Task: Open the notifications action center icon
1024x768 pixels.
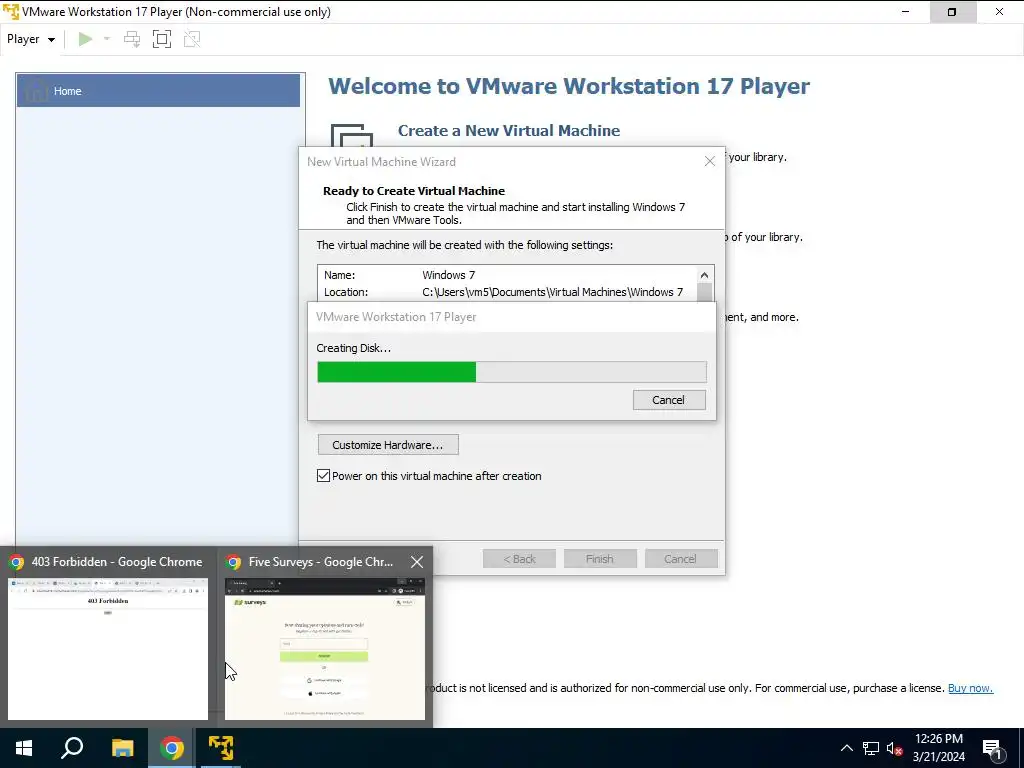Action: click(993, 749)
